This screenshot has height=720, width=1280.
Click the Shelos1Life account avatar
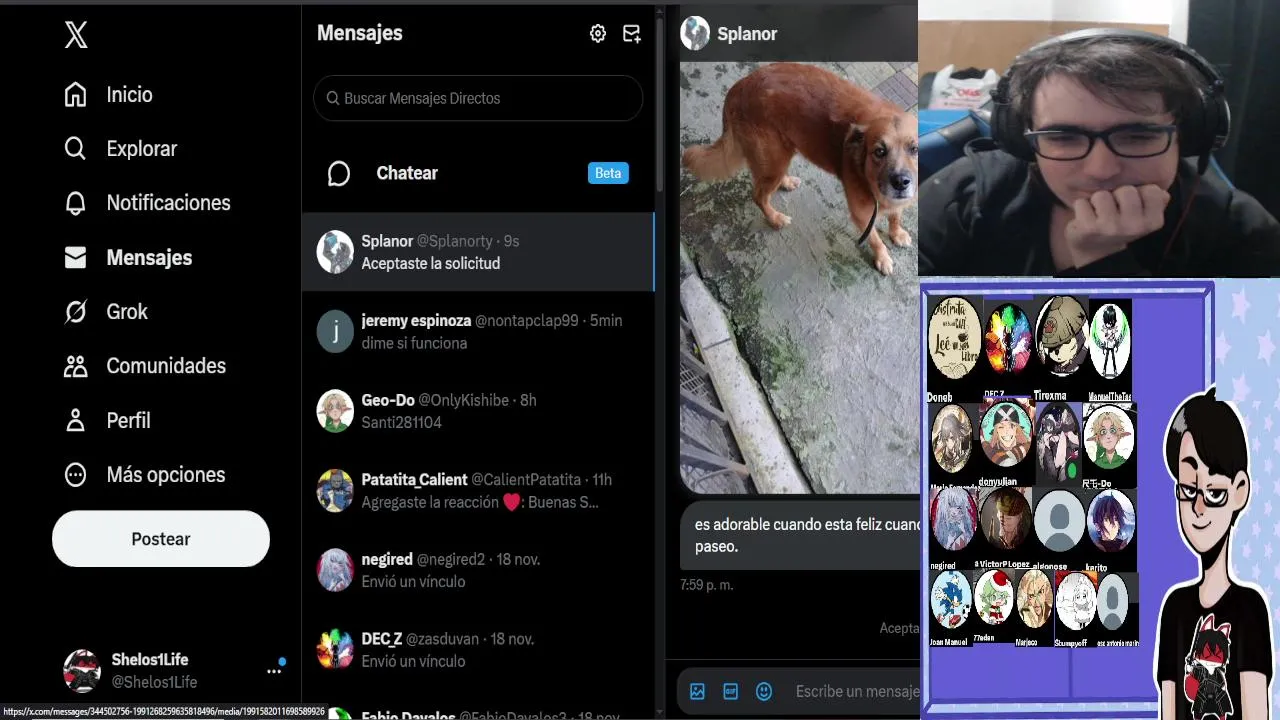tap(82, 671)
